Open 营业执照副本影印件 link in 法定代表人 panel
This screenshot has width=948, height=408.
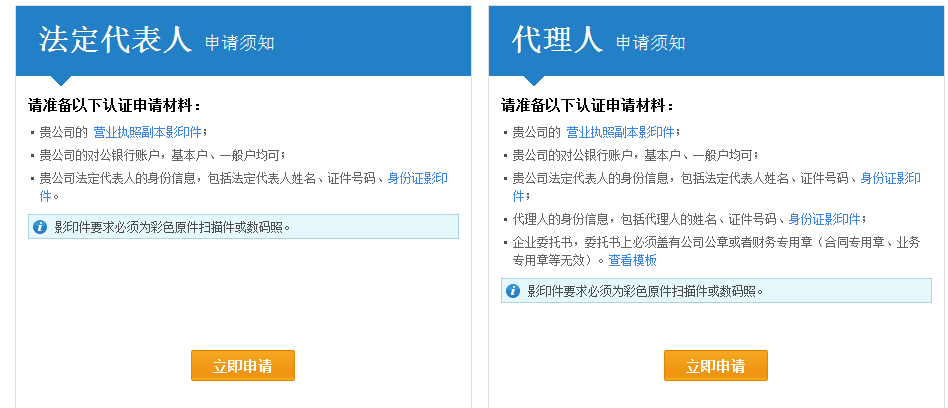click(147, 132)
